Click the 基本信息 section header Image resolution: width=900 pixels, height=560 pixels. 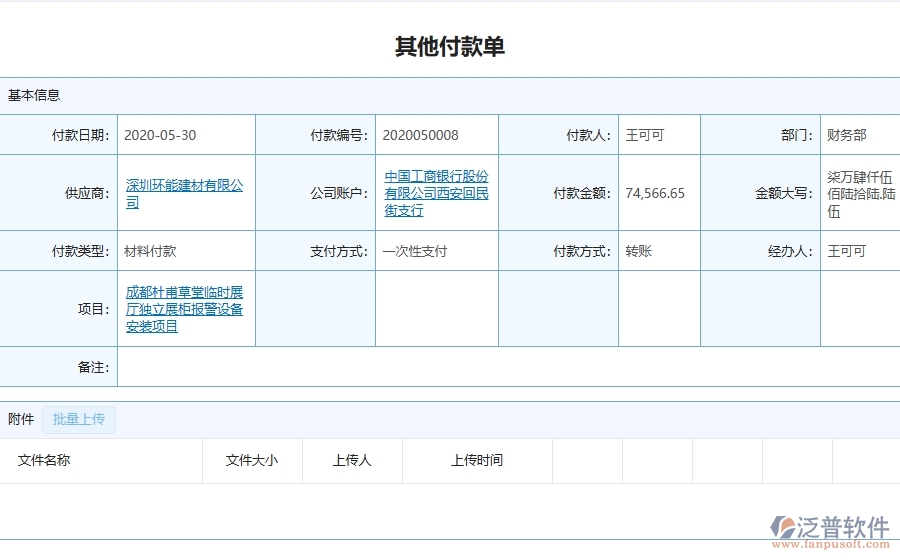34,95
